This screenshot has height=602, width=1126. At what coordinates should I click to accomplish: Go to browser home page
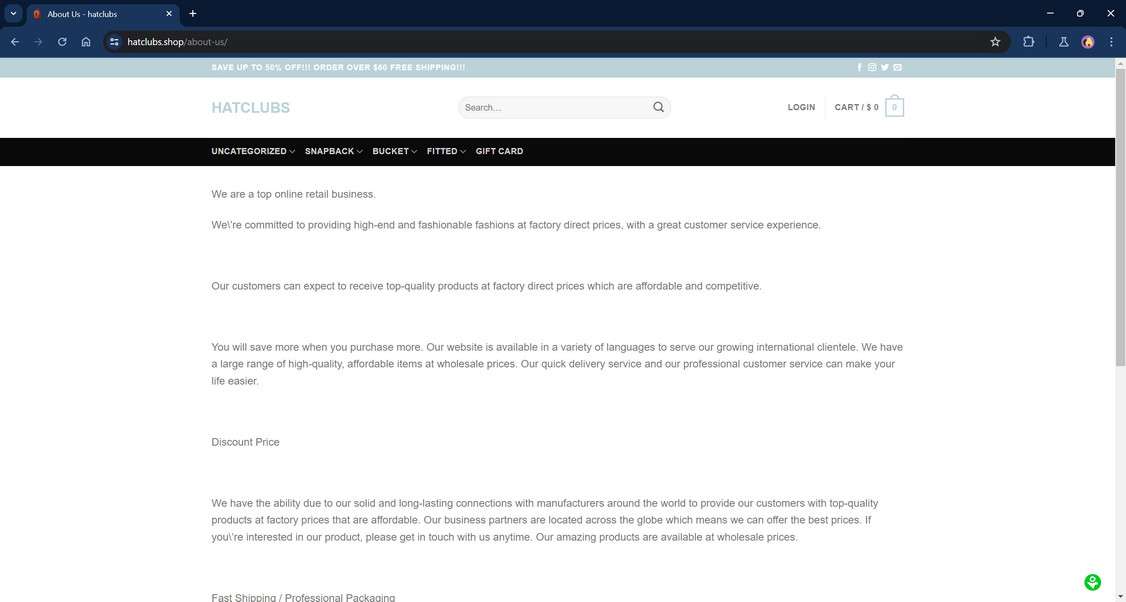[x=86, y=42]
